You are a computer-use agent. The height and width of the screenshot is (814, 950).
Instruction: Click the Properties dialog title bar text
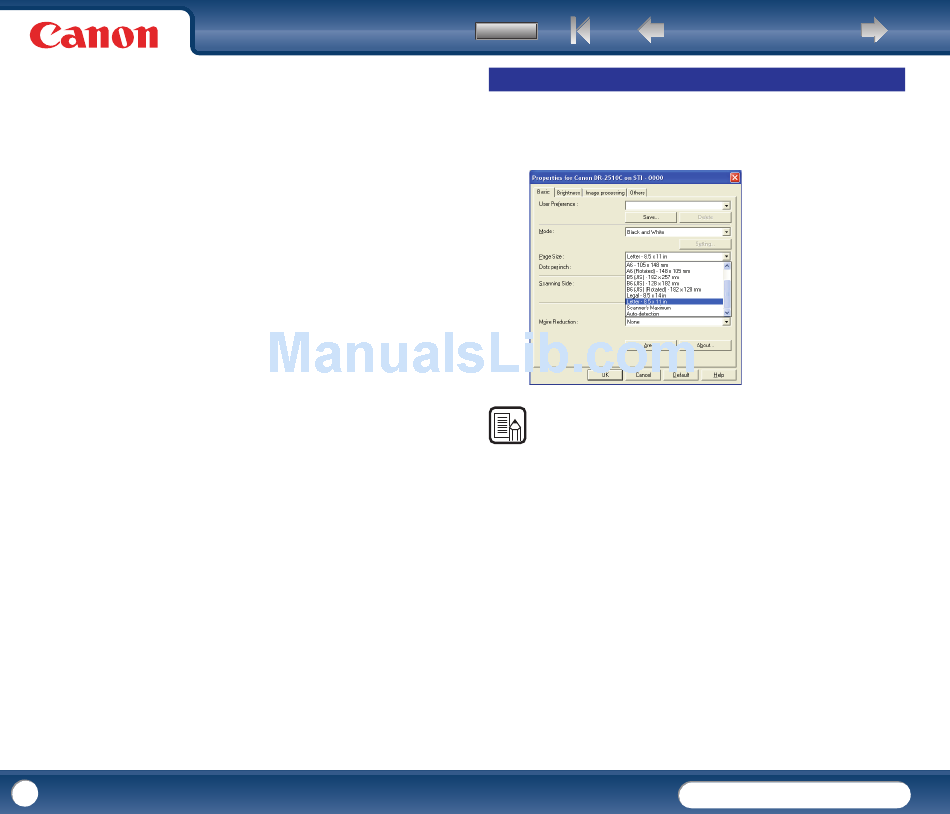597,177
